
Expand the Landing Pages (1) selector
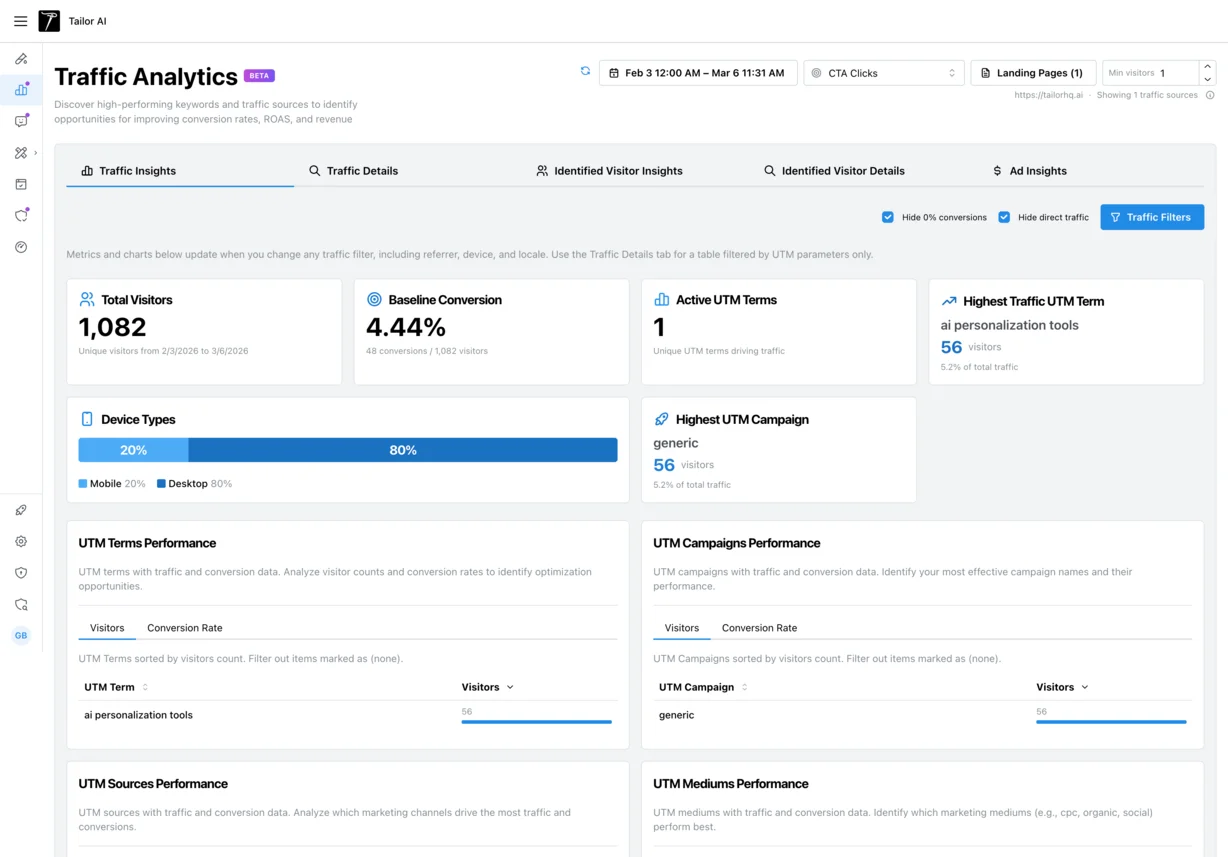point(1033,72)
